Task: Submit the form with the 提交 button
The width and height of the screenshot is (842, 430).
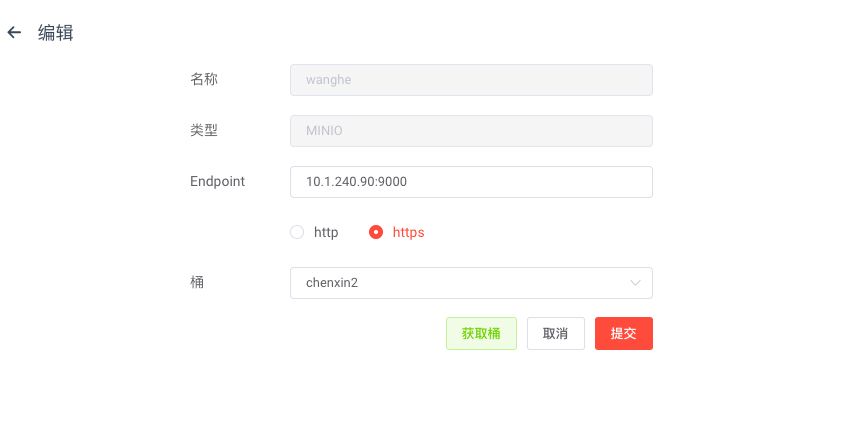Action: pyautogui.click(x=623, y=333)
